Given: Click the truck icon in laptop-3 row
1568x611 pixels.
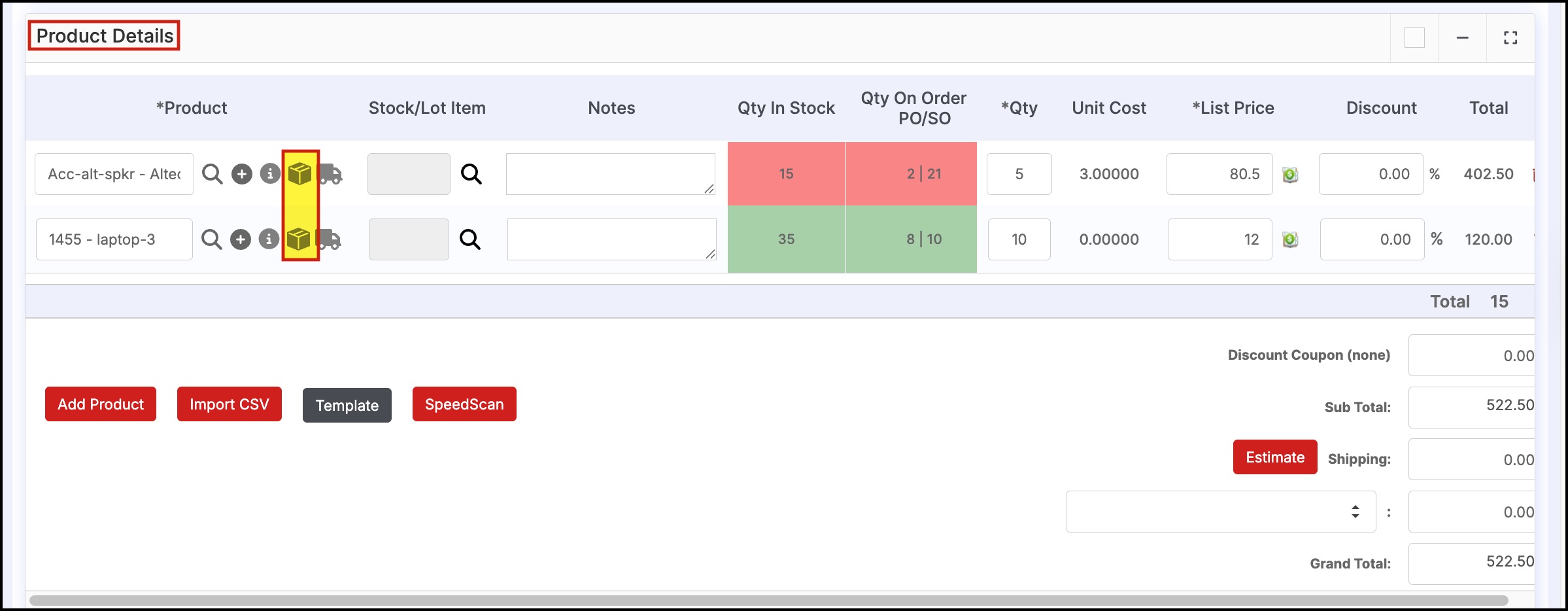Looking at the screenshot, I should coord(329,239).
